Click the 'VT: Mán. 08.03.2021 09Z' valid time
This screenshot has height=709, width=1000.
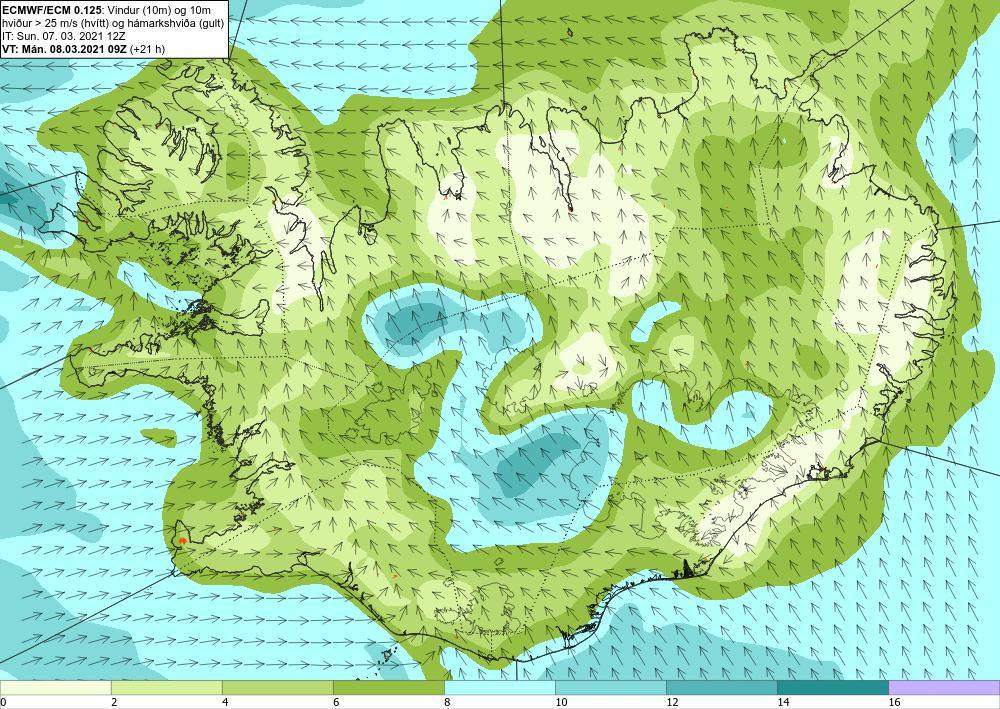click(64, 49)
